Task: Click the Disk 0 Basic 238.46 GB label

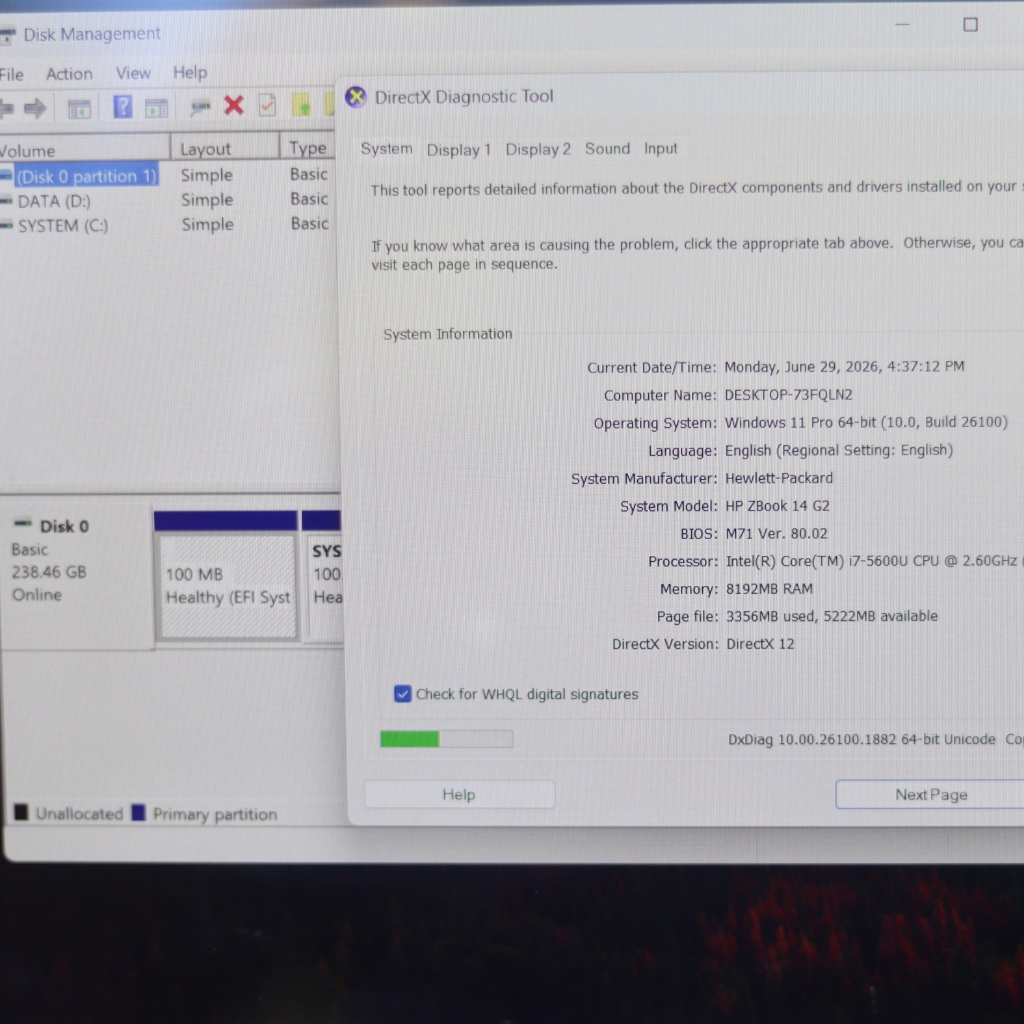Action: [76, 575]
